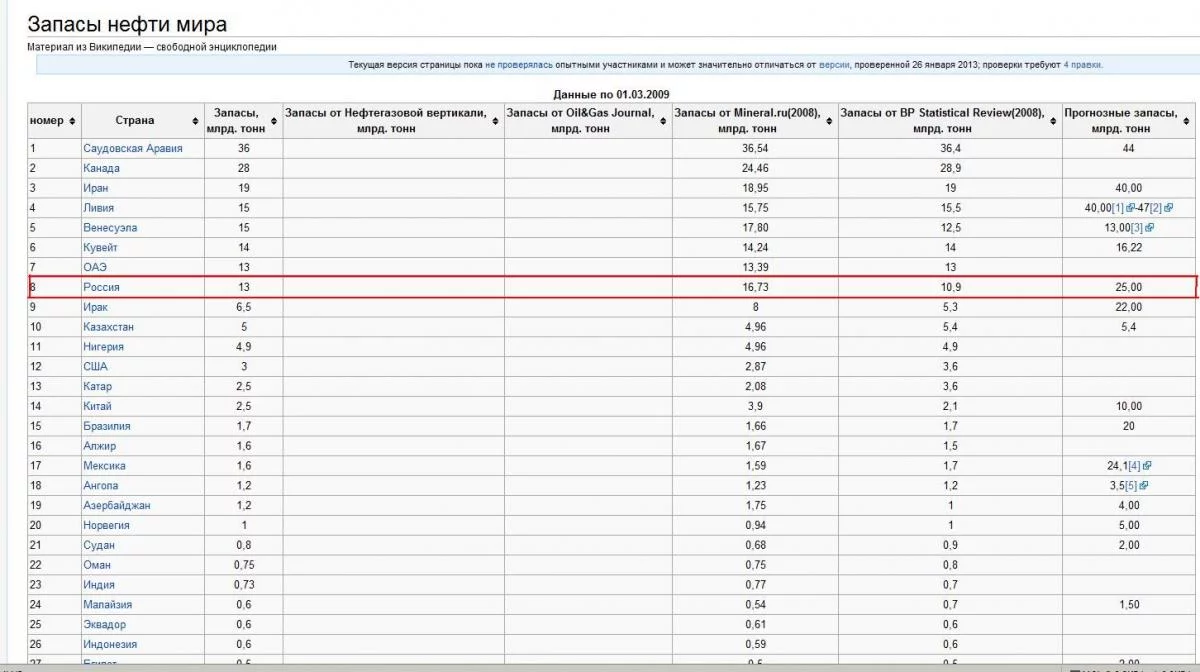
Task: Open external link icon in Мексика forecast cell
Action: click(1147, 466)
